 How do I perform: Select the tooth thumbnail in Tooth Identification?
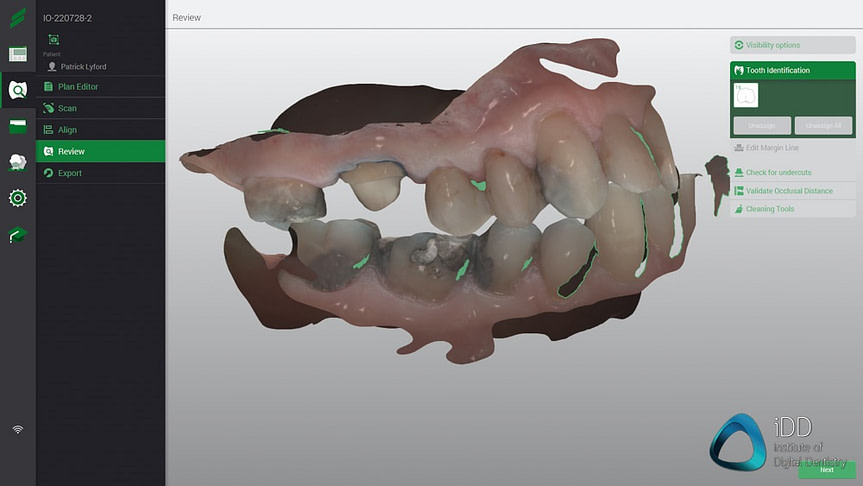tap(746, 96)
